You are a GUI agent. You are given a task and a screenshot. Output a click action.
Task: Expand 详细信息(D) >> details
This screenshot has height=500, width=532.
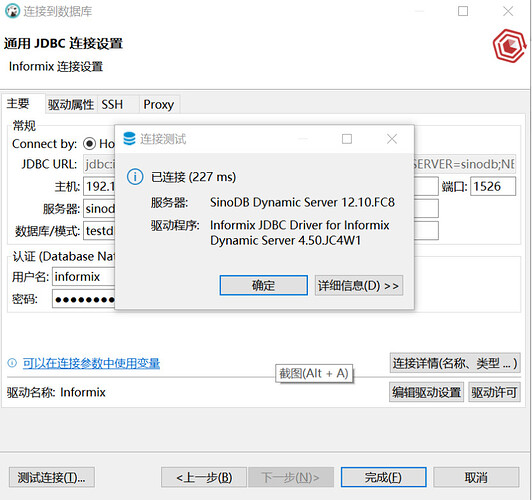[359, 285]
